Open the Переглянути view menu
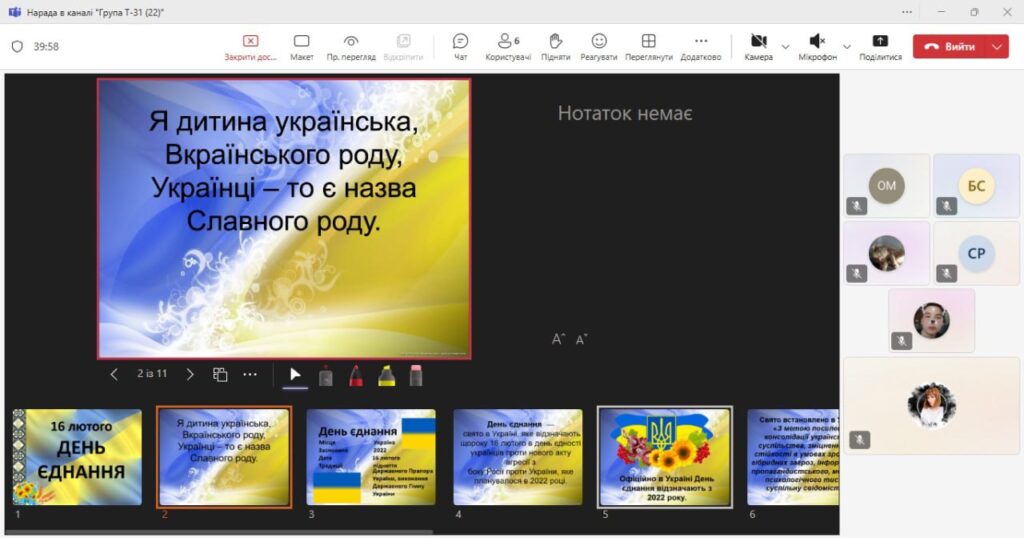The width and height of the screenshot is (1024, 538). click(x=648, y=46)
